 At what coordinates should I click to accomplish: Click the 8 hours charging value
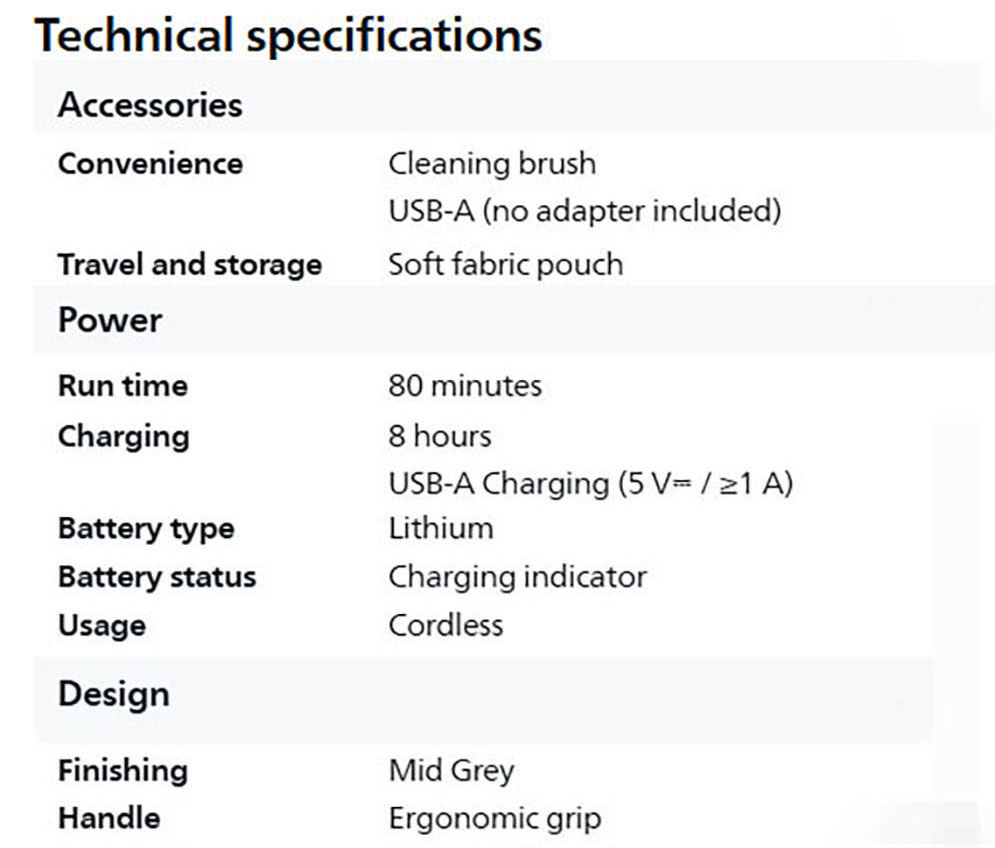(440, 436)
